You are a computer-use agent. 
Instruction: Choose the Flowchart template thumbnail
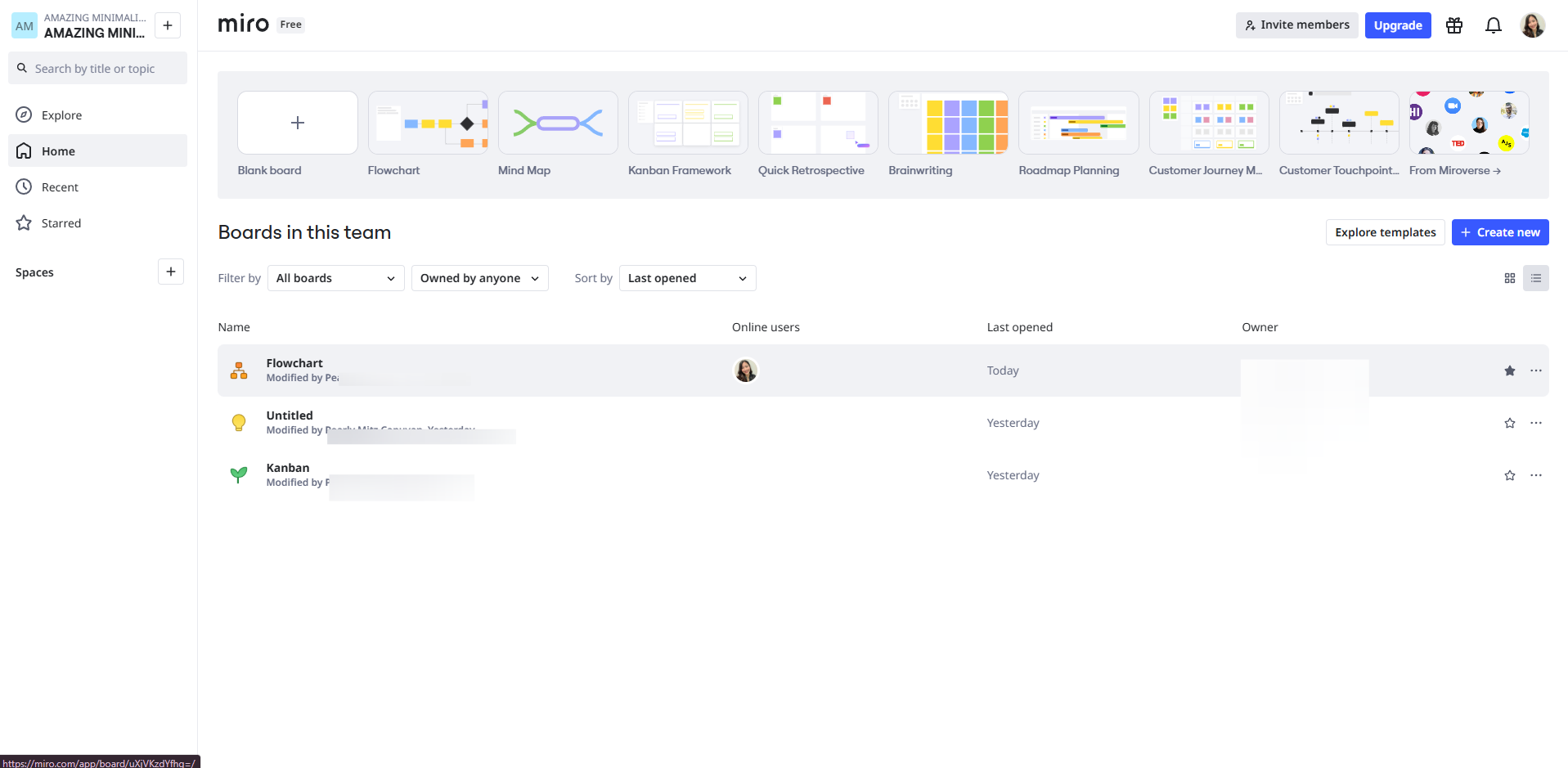click(x=428, y=123)
